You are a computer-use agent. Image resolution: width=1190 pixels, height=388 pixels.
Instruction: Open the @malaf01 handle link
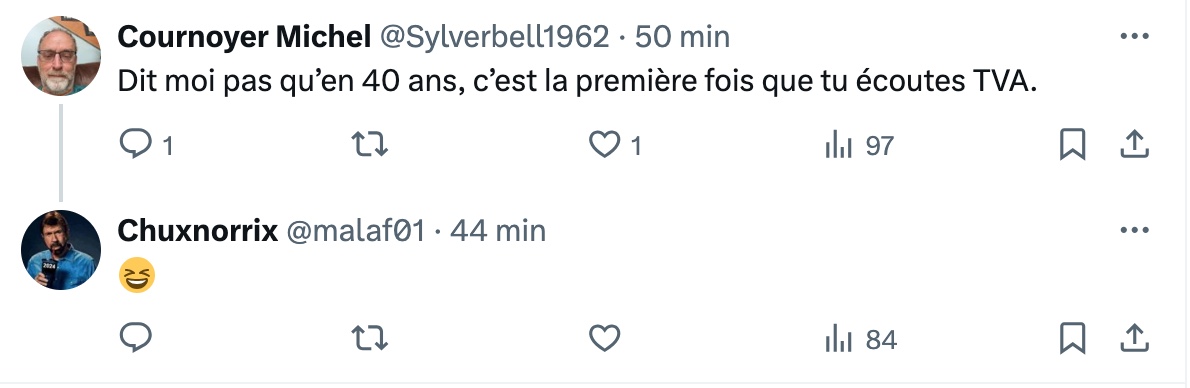coord(355,230)
